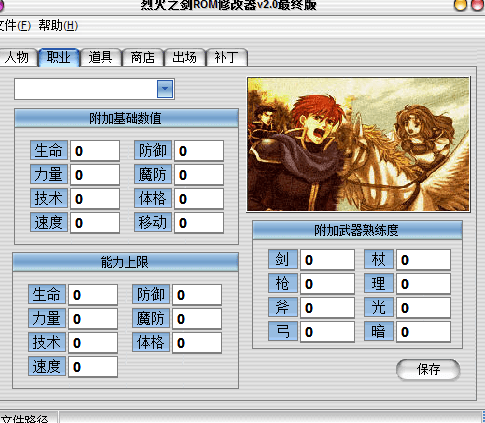Click the 文件路径 status bar label
Viewport: 485px width, 423px height.
pyautogui.click(x=24, y=418)
